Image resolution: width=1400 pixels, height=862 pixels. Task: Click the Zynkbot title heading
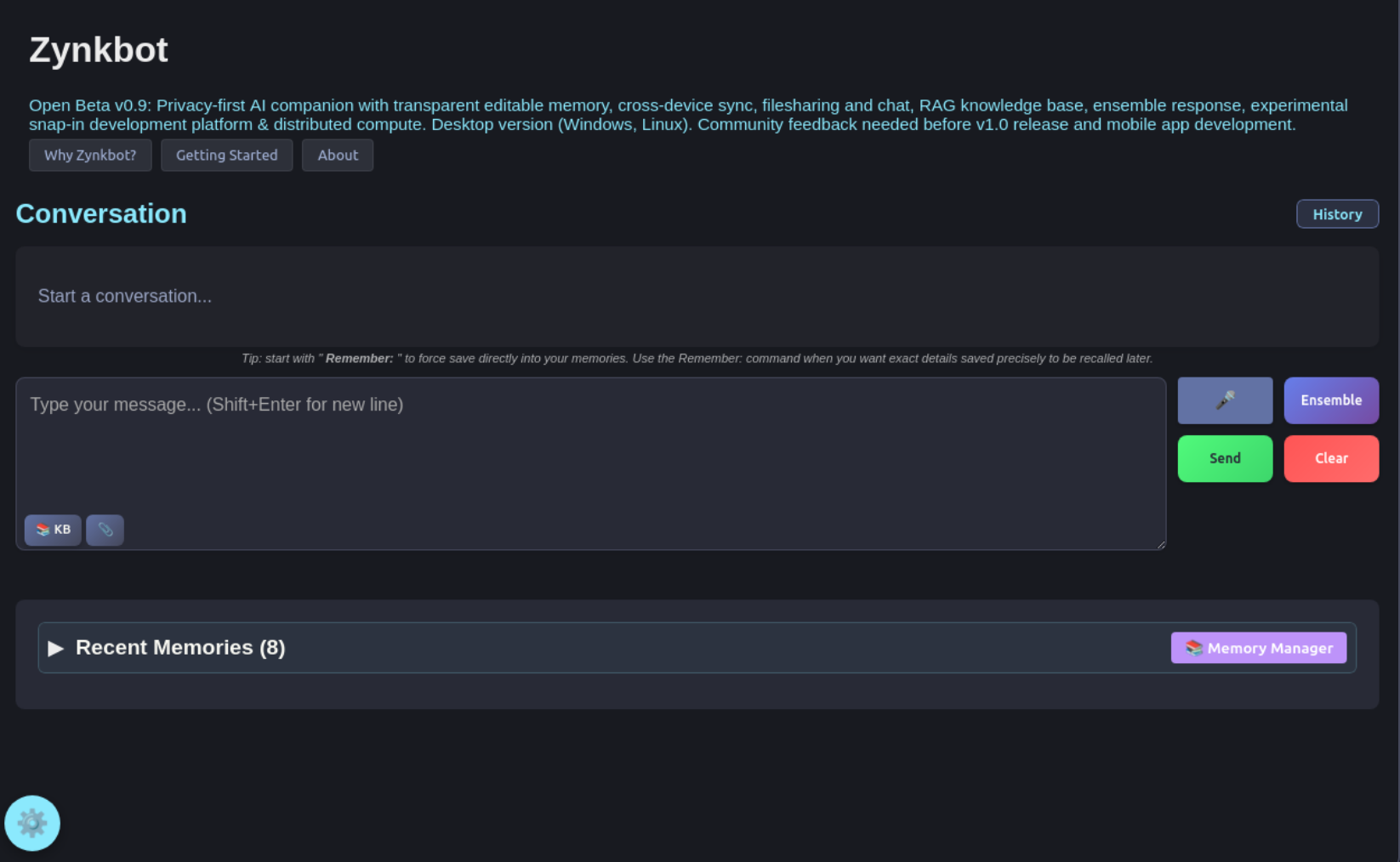[99, 50]
